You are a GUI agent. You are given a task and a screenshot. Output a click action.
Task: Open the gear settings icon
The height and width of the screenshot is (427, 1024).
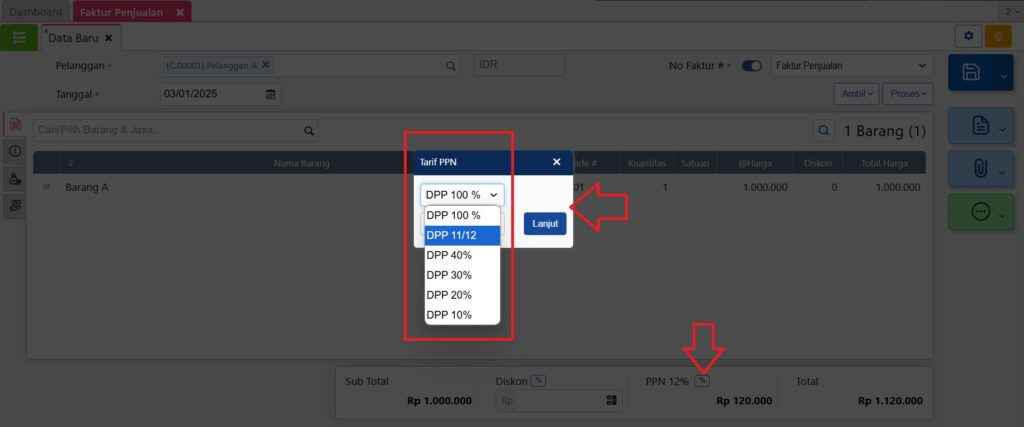(967, 37)
